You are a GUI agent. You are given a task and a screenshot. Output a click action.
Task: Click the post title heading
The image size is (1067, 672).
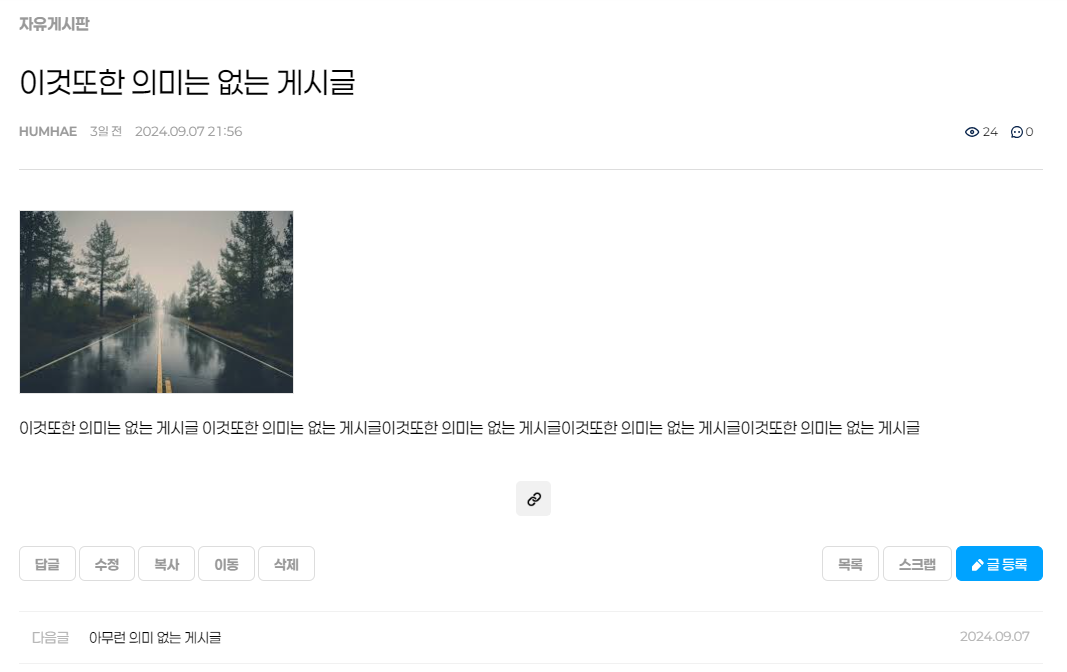pos(187,82)
